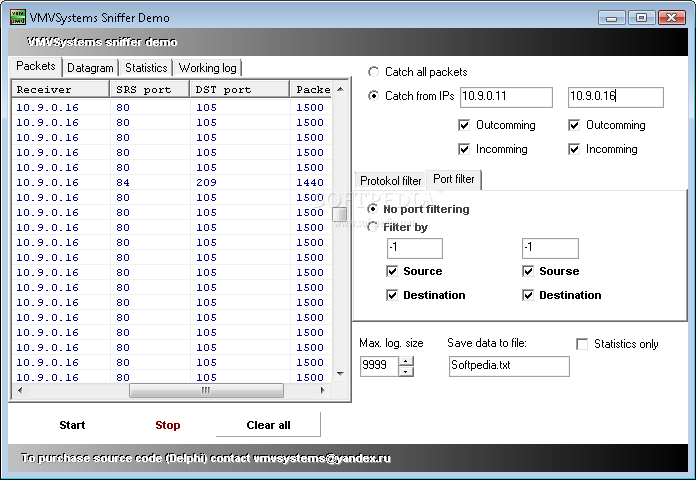Select the No port filtering option

click(x=373, y=209)
